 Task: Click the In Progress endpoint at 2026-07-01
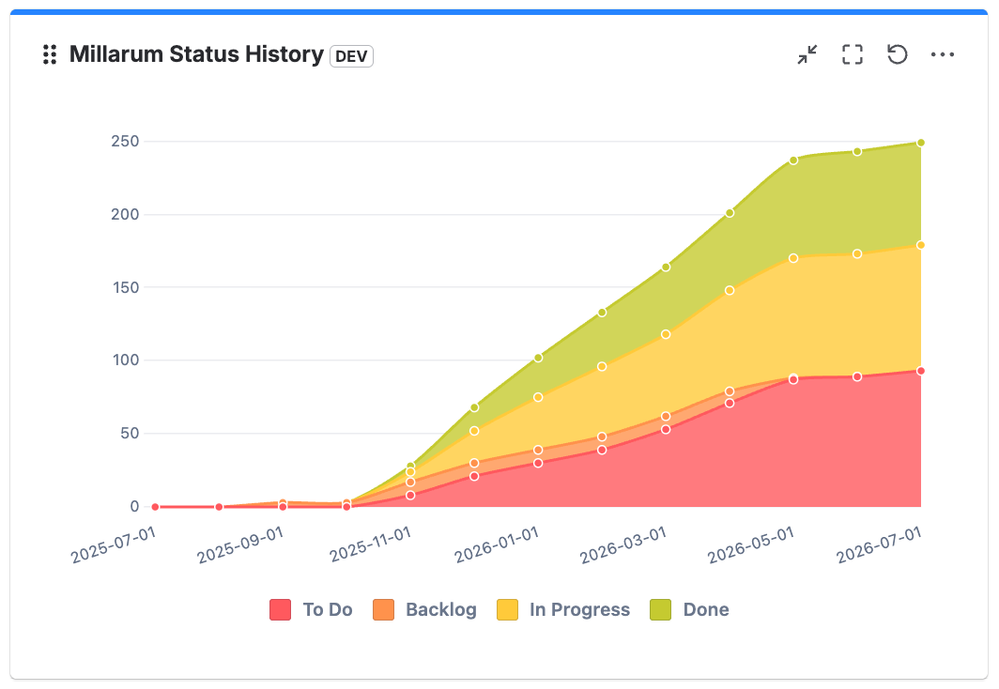[x=921, y=245]
